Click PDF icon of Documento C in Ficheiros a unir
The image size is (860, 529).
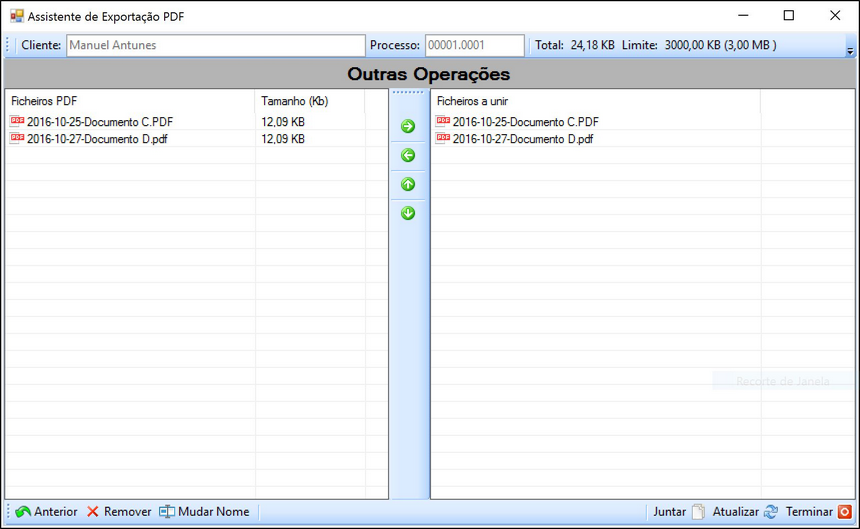point(443,121)
